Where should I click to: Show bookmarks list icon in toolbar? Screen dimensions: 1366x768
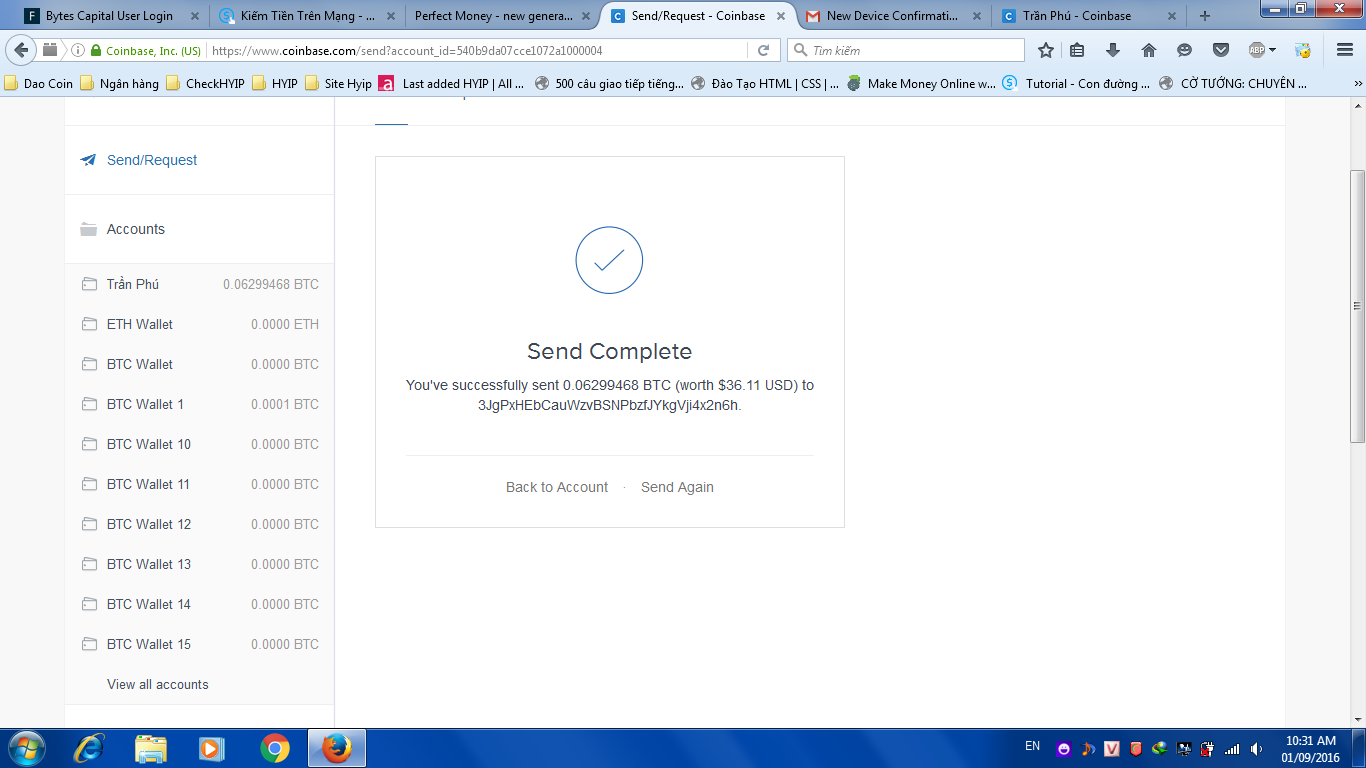point(1077,50)
